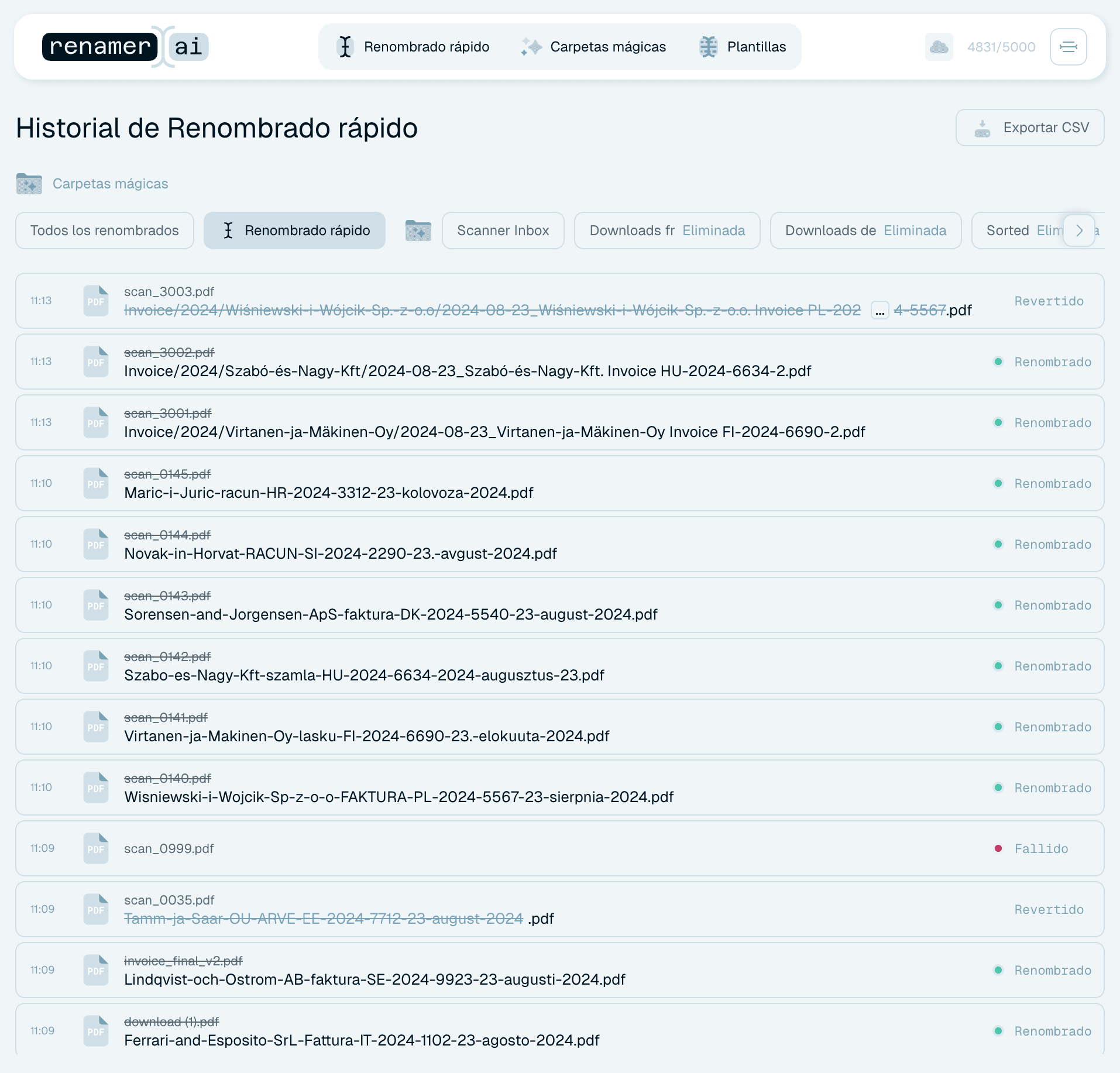Click the Revertido status for scan_3003.pdf
Image resolution: width=1120 pixels, height=1073 pixels.
point(1049,301)
